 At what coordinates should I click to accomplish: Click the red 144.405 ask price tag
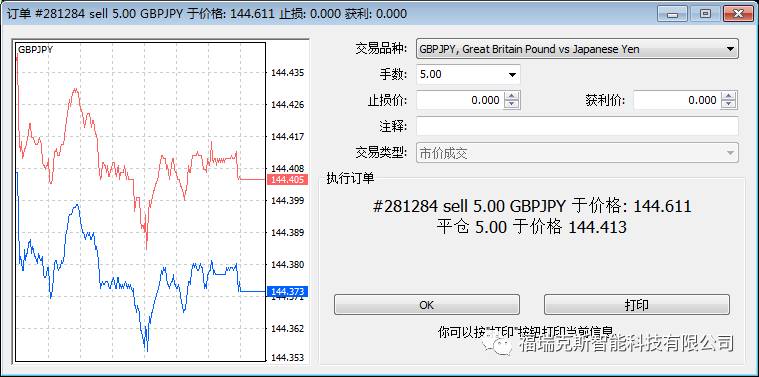click(x=288, y=180)
